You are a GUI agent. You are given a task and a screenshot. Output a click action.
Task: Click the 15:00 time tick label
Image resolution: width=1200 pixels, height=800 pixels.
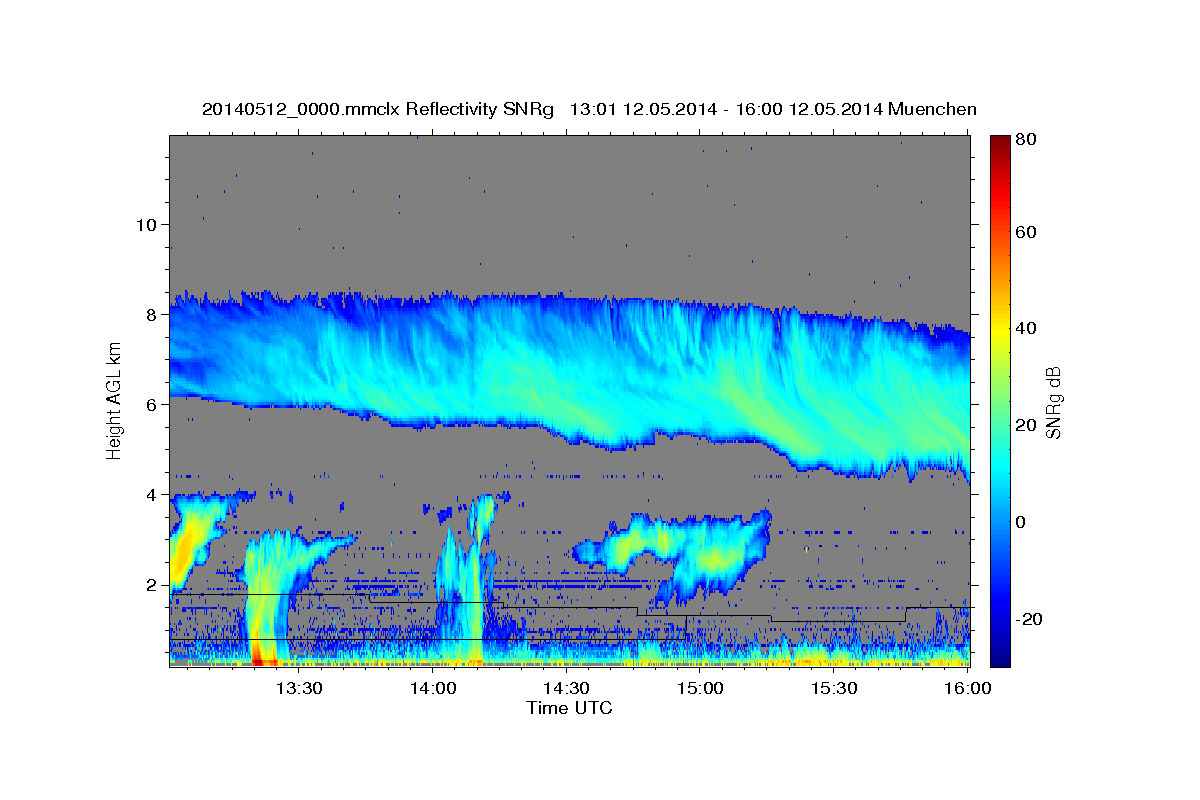[701, 688]
